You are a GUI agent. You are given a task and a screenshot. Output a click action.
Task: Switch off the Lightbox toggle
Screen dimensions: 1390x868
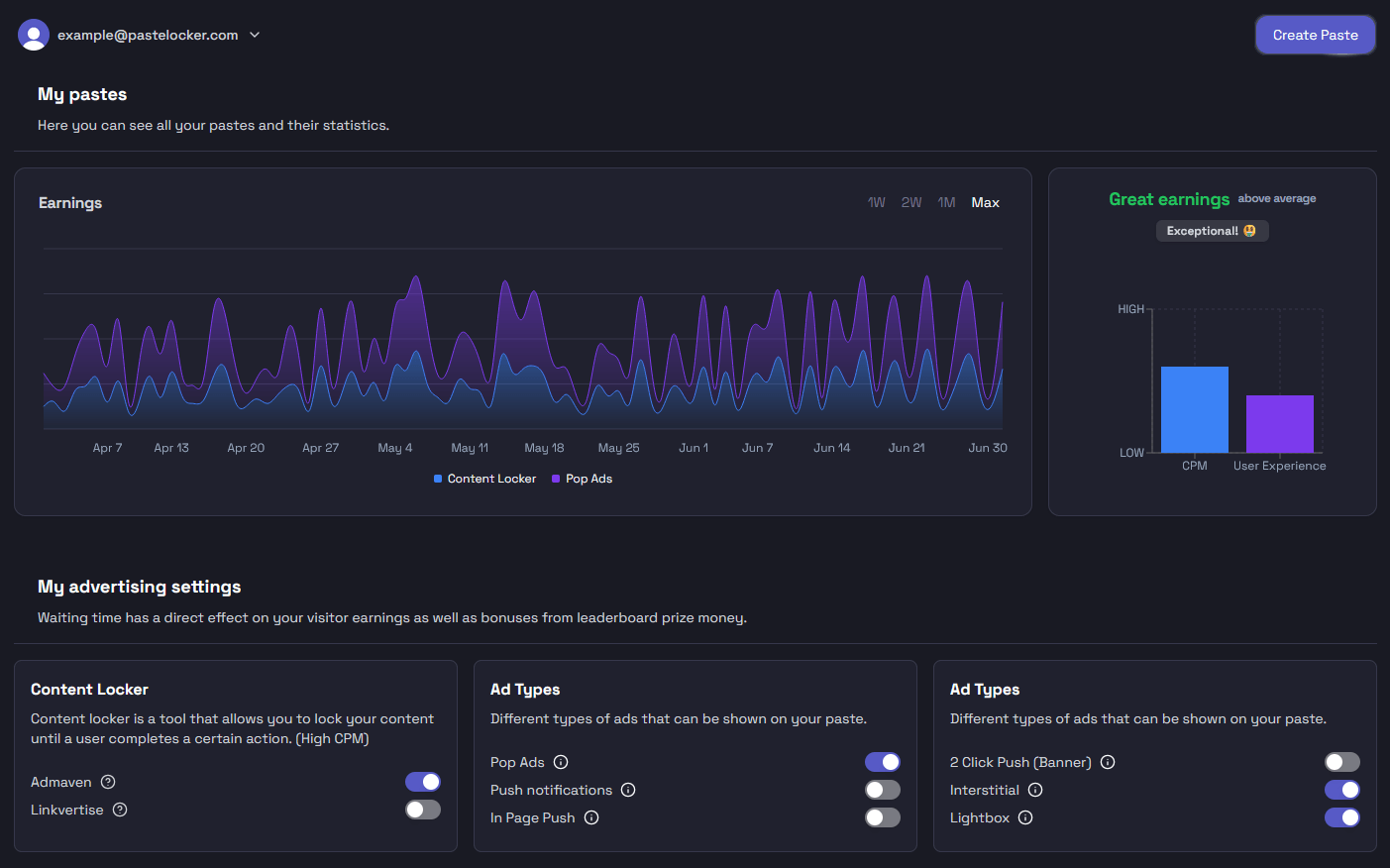pos(1342,817)
